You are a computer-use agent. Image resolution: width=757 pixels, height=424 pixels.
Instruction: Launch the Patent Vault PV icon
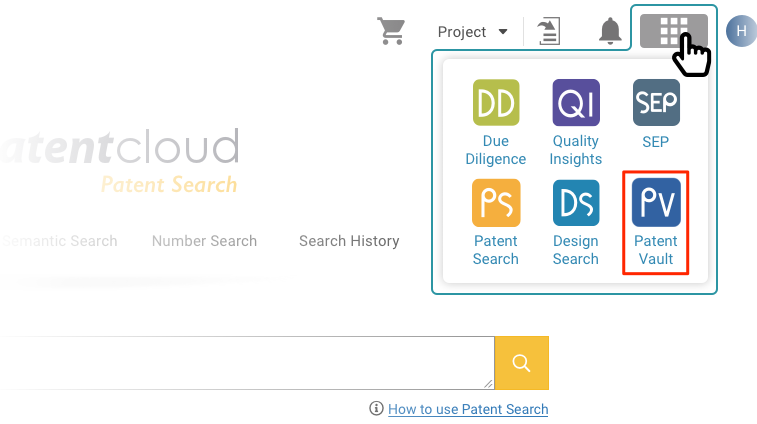656,202
